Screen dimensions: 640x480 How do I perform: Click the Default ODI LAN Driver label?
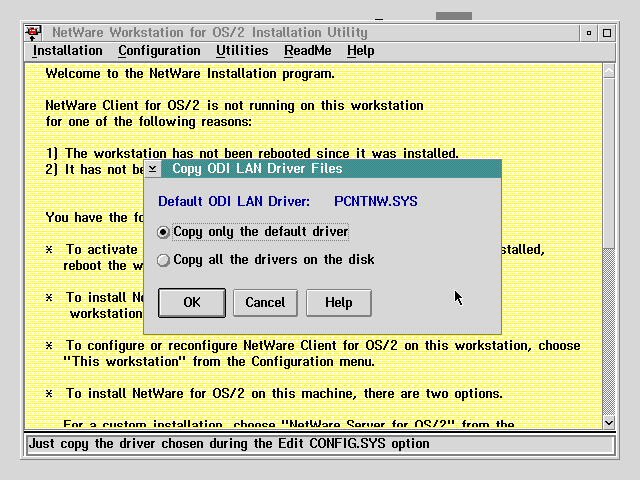coord(234,201)
